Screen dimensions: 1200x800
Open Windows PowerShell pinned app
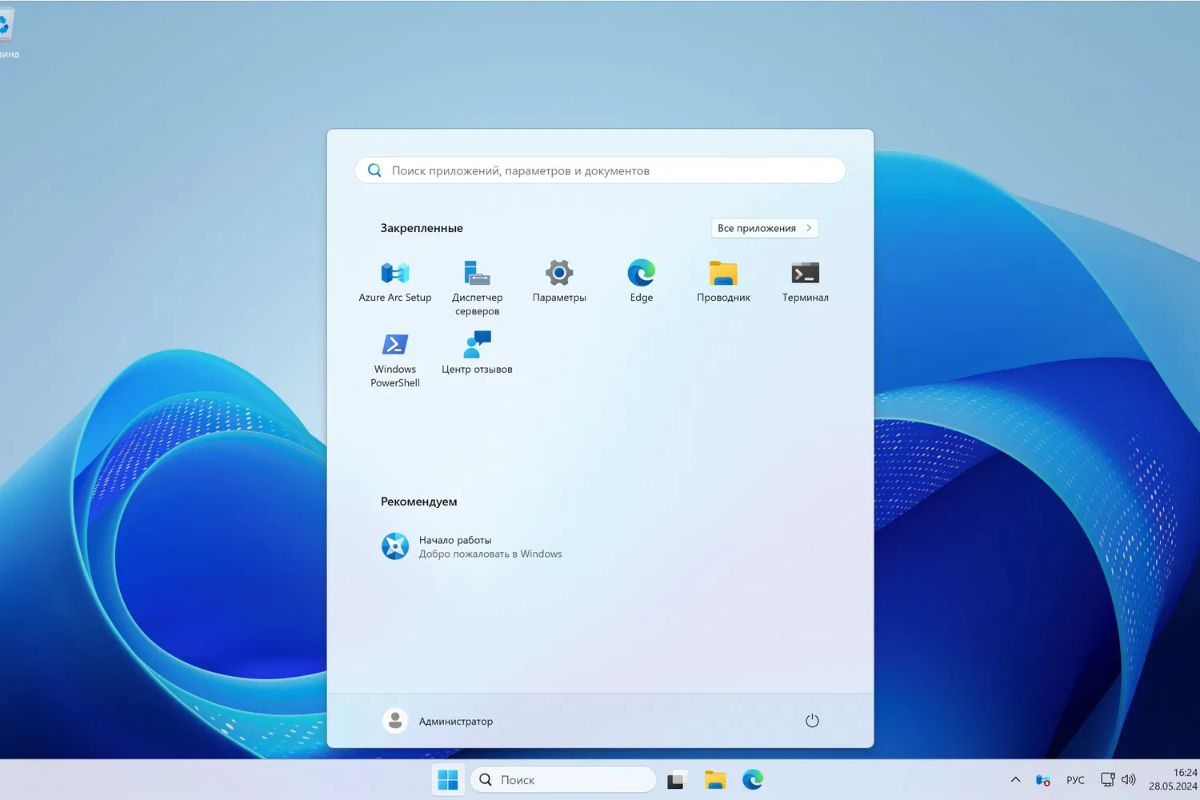(395, 360)
